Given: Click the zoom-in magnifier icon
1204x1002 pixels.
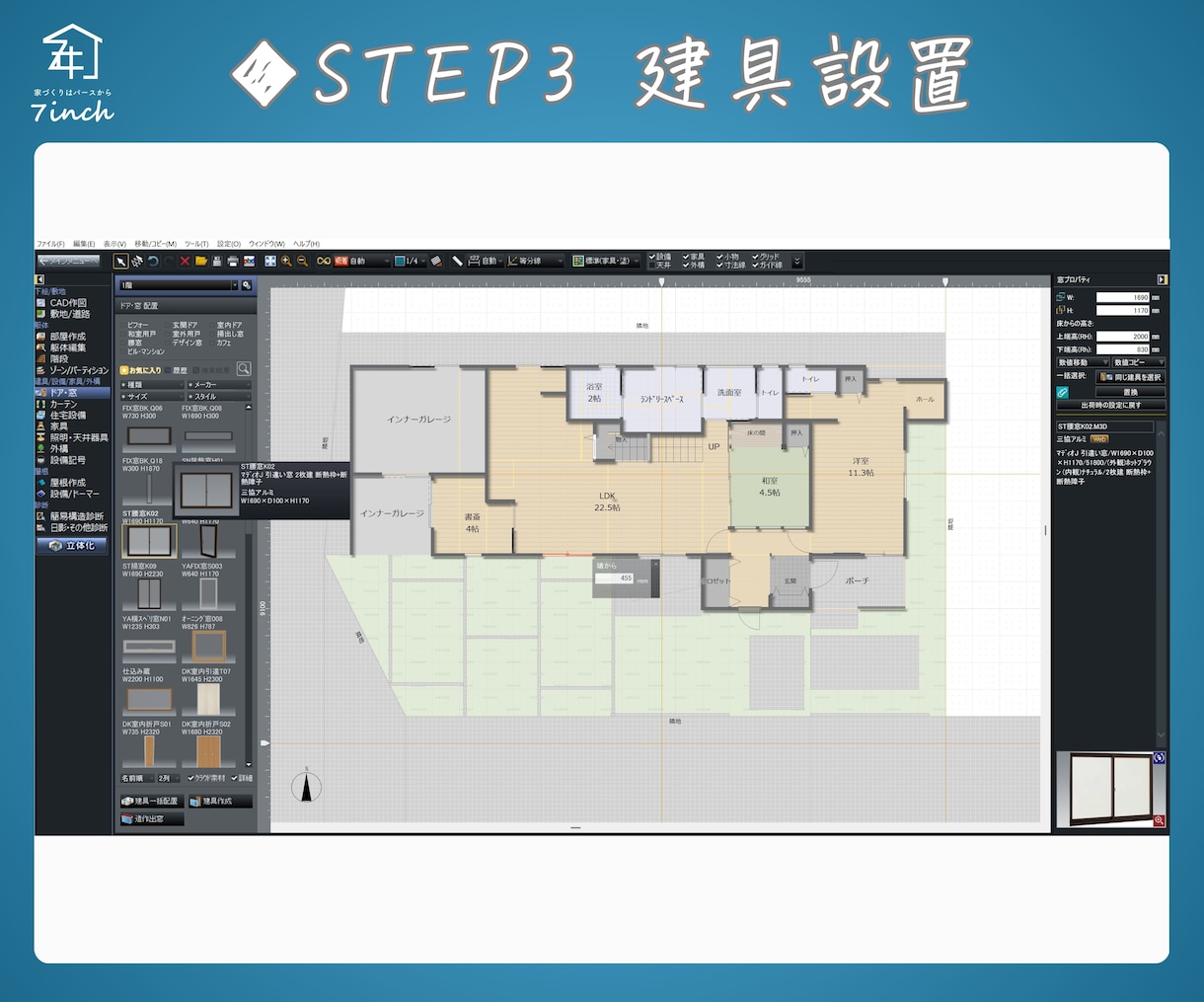Looking at the screenshot, I should click(286, 262).
